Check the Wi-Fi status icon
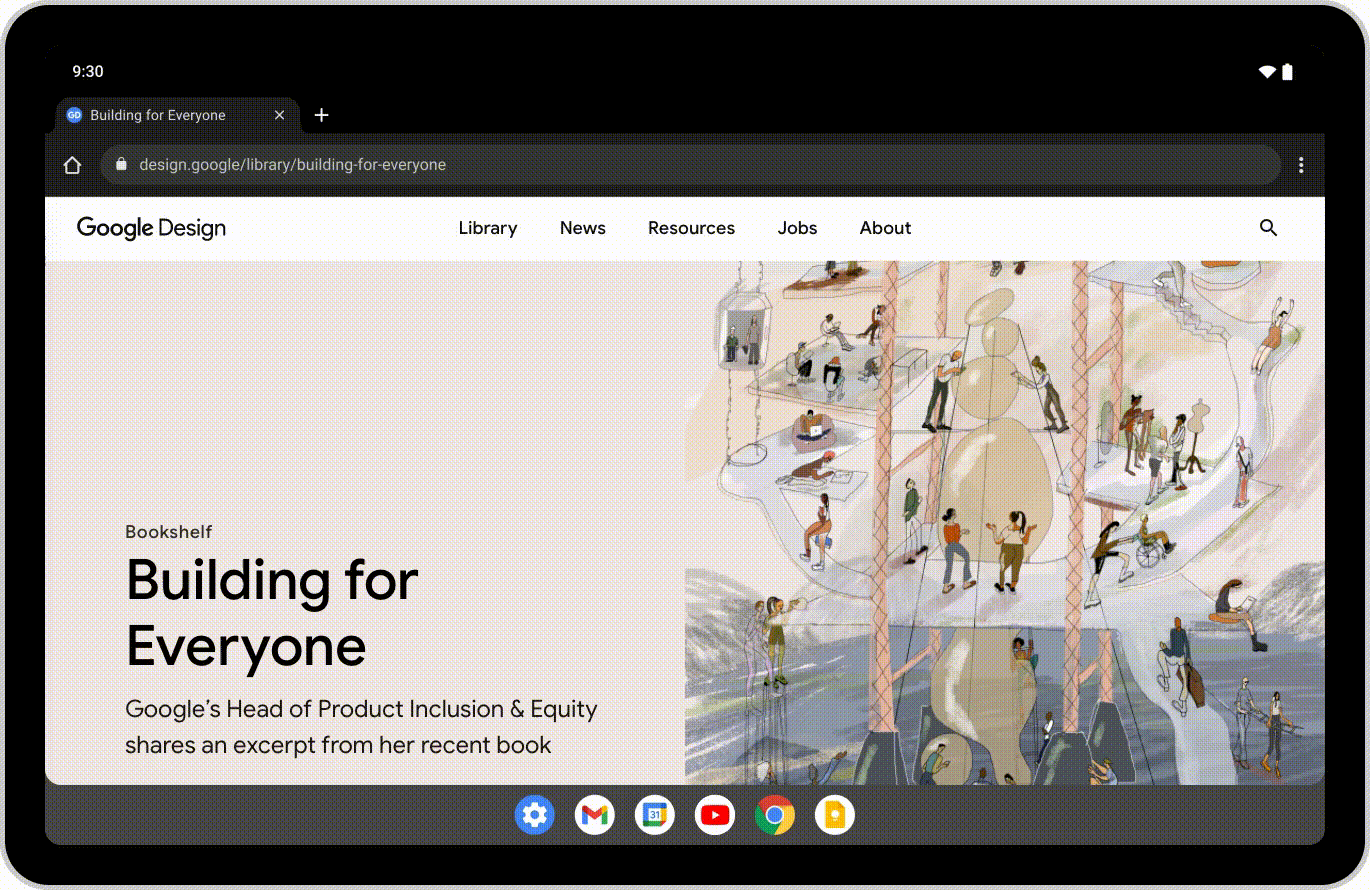 (1267, 72)
